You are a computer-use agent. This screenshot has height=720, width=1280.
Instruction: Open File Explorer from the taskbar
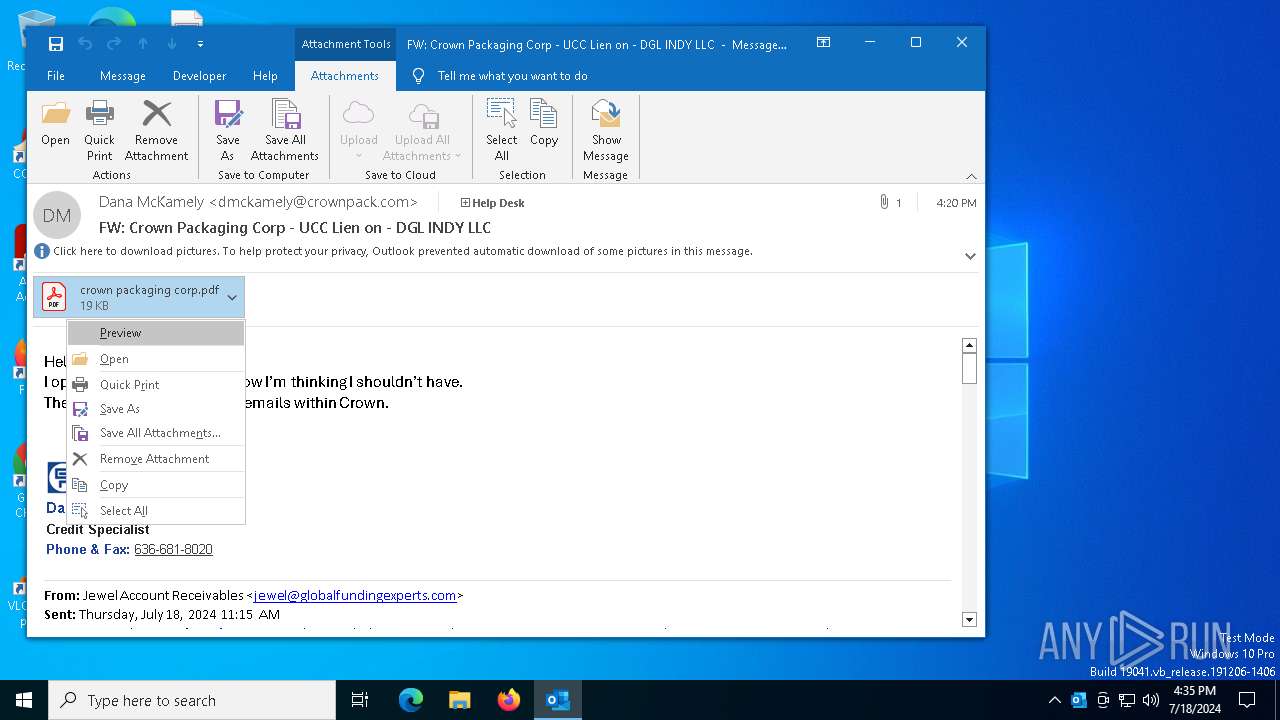coord(460,700)
